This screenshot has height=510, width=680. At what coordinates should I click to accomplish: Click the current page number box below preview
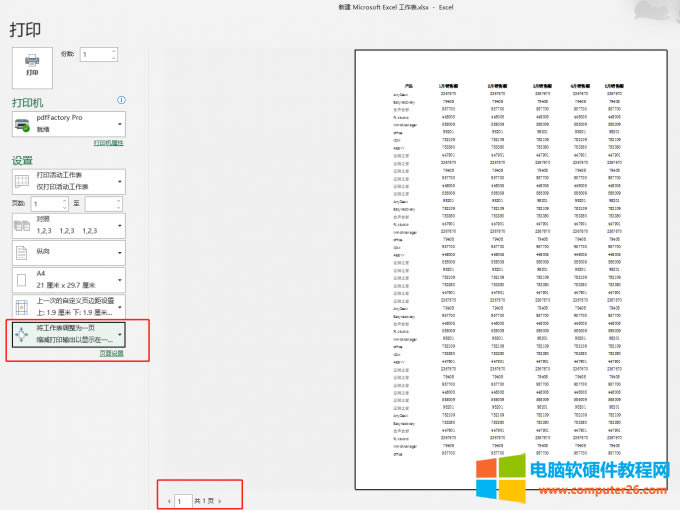pos(182,500)
